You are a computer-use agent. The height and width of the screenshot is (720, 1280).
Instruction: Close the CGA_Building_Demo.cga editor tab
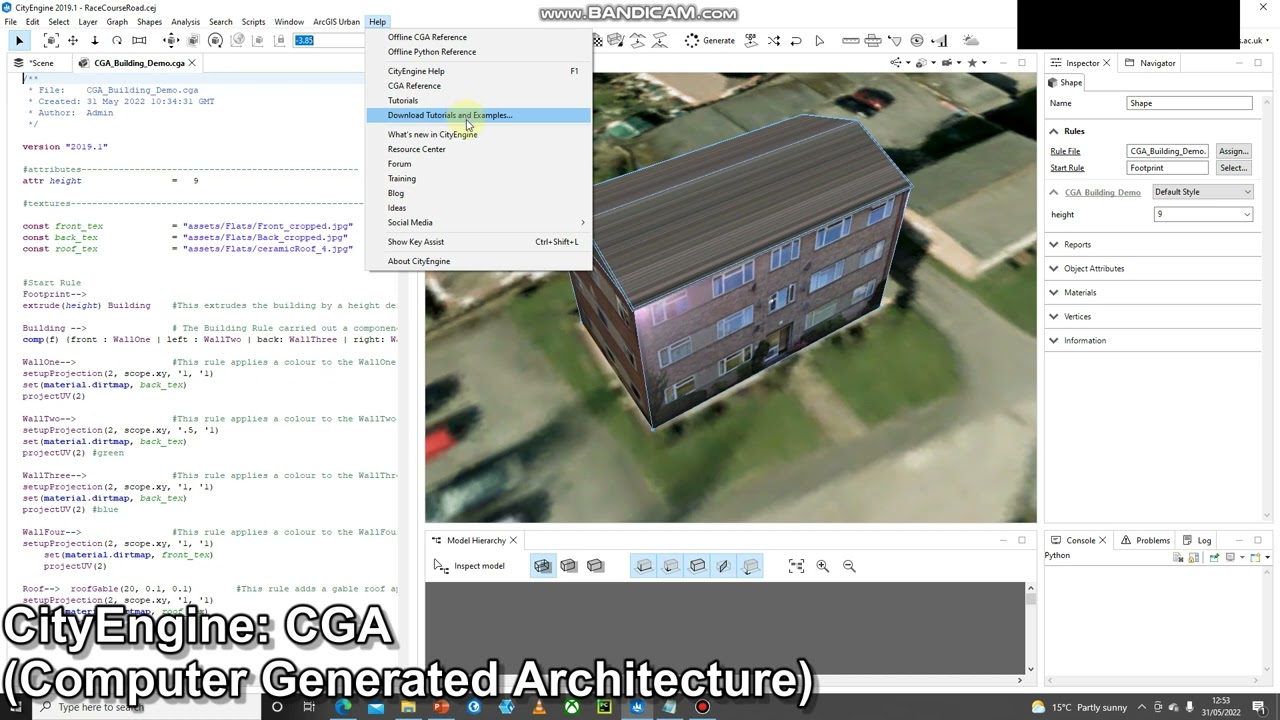coord(192,63)
